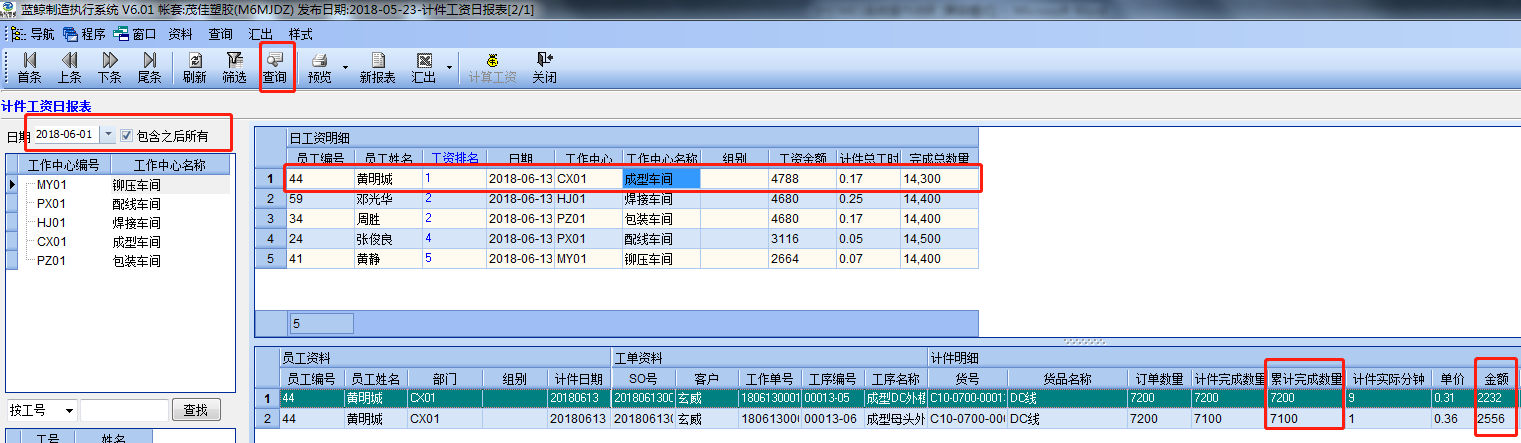Image resolution: width=1521 pixels, height=443 pixels.
Task: Go to the next record (下条)
Action: coord(109,67)
